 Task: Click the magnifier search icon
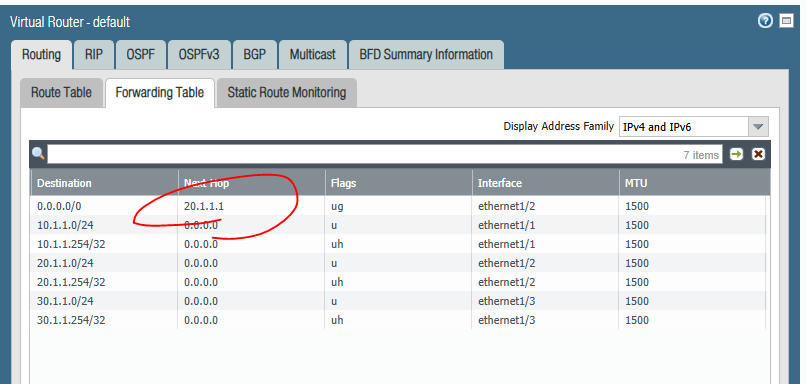point(38,153)
